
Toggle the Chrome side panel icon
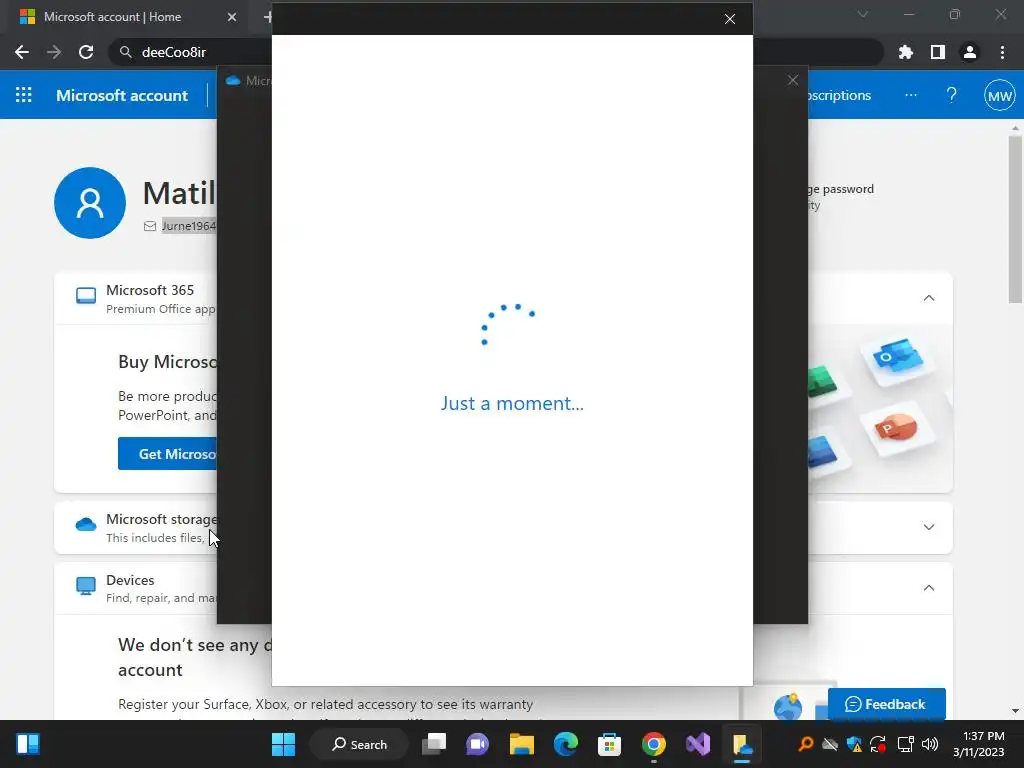(x=938, y=52)
